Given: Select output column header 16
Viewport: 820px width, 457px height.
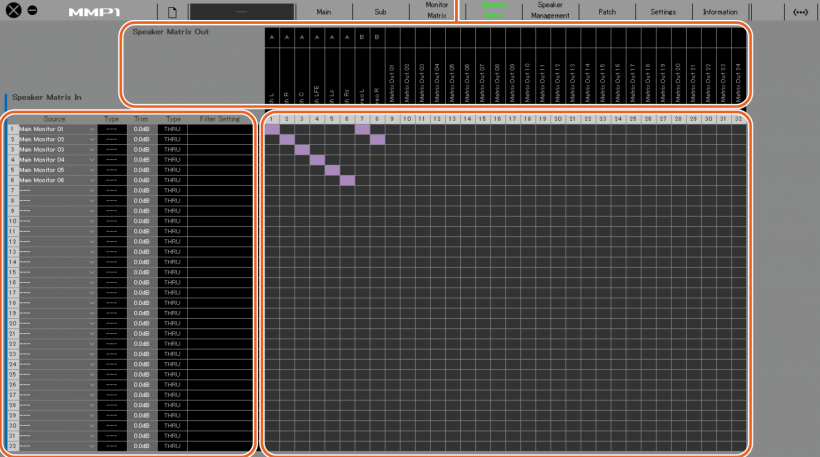Looking at the screenshot, I should [x=497, y=119].
